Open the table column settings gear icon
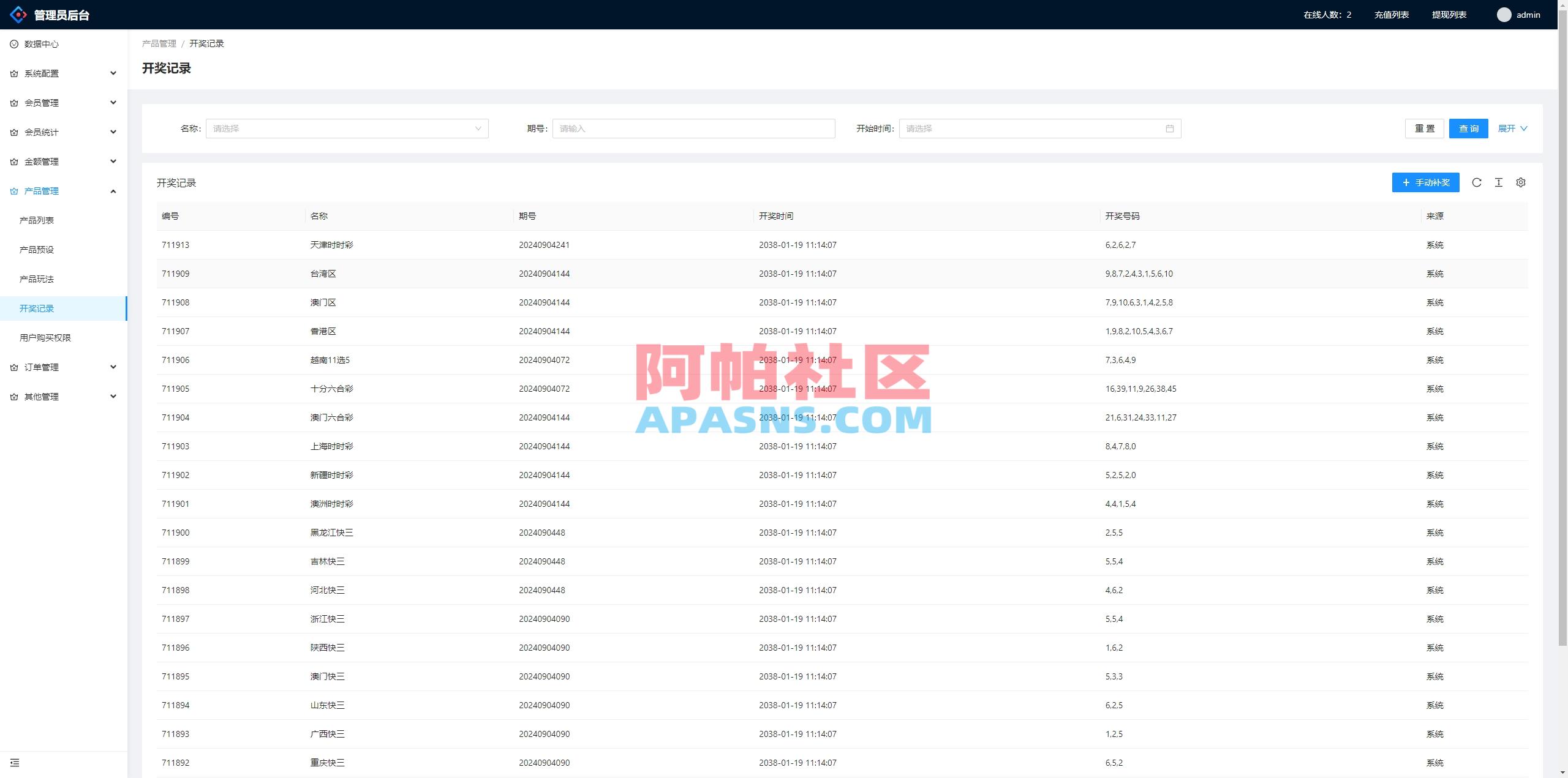The height and width of the screenshot is (778, 1568). pos(1521,182)
